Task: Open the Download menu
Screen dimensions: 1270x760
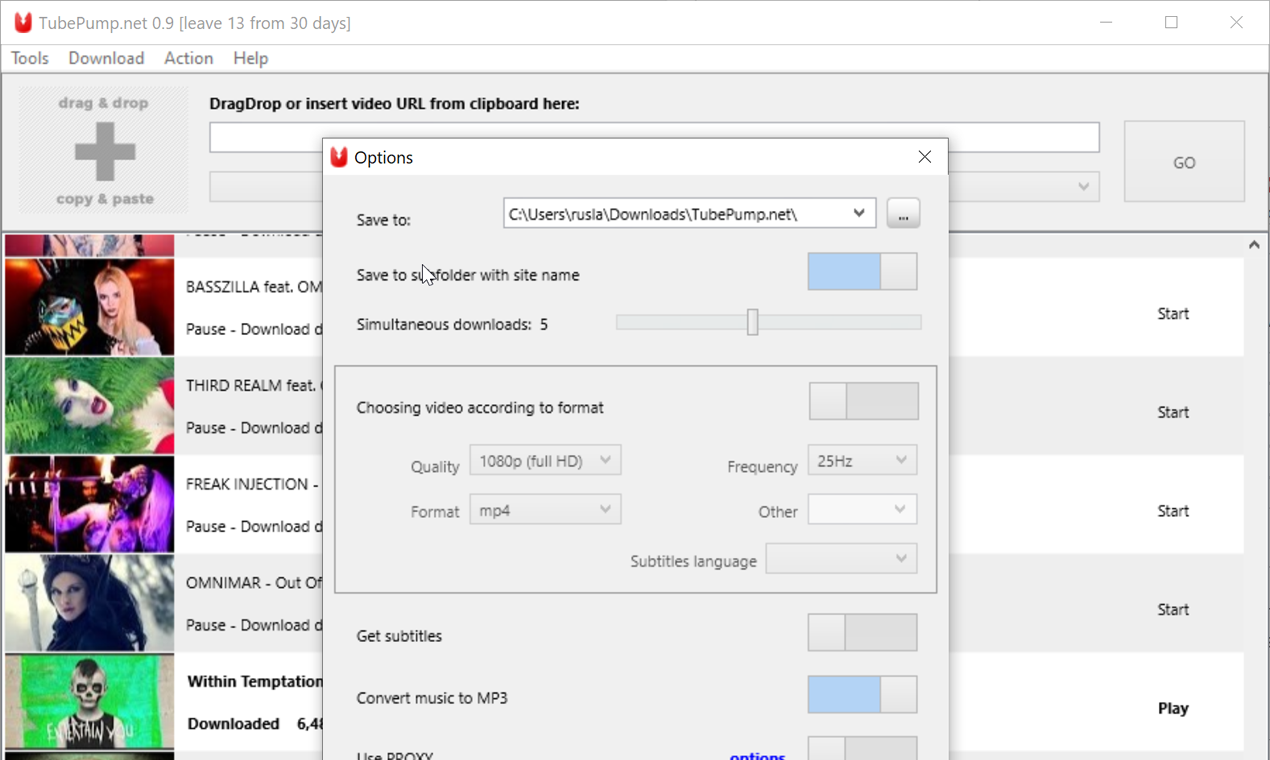Action: [x=106, y=58]
